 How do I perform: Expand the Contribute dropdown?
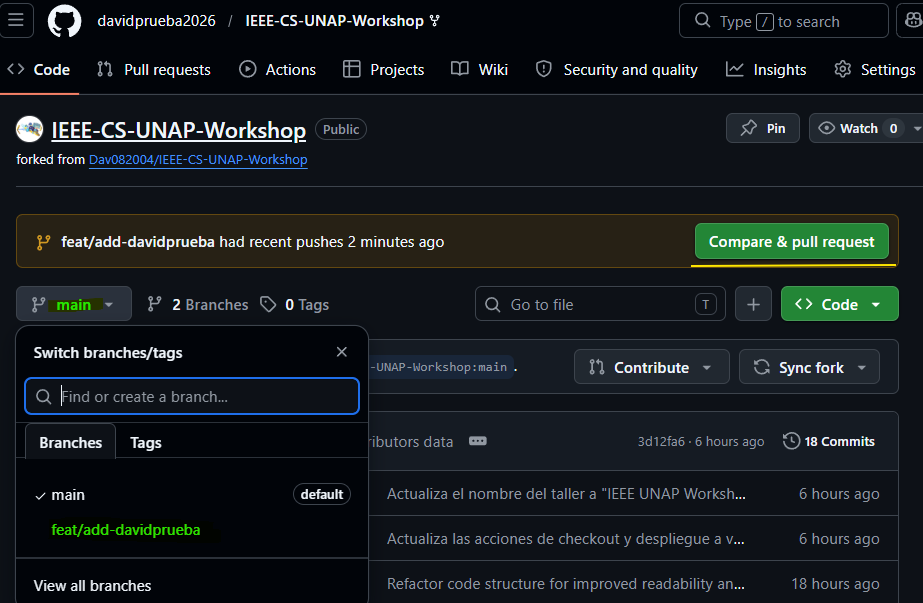[652, 367]
